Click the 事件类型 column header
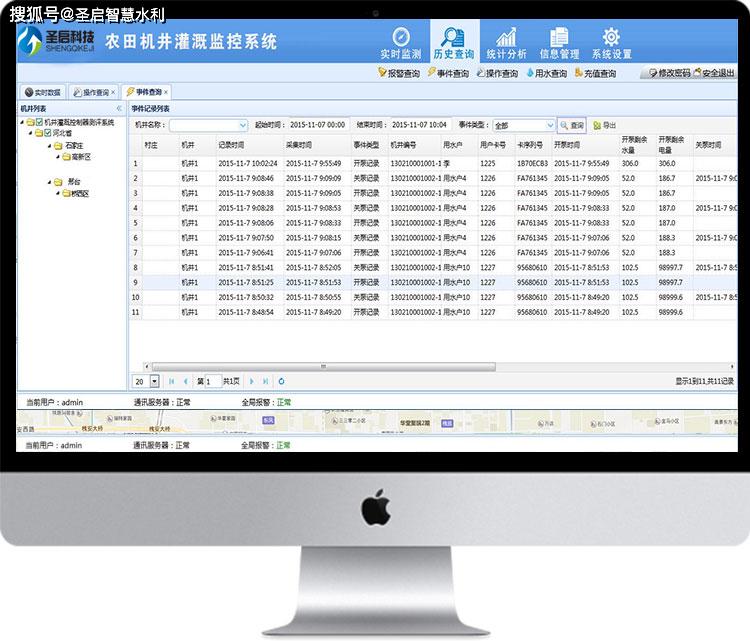 point(369,145)
